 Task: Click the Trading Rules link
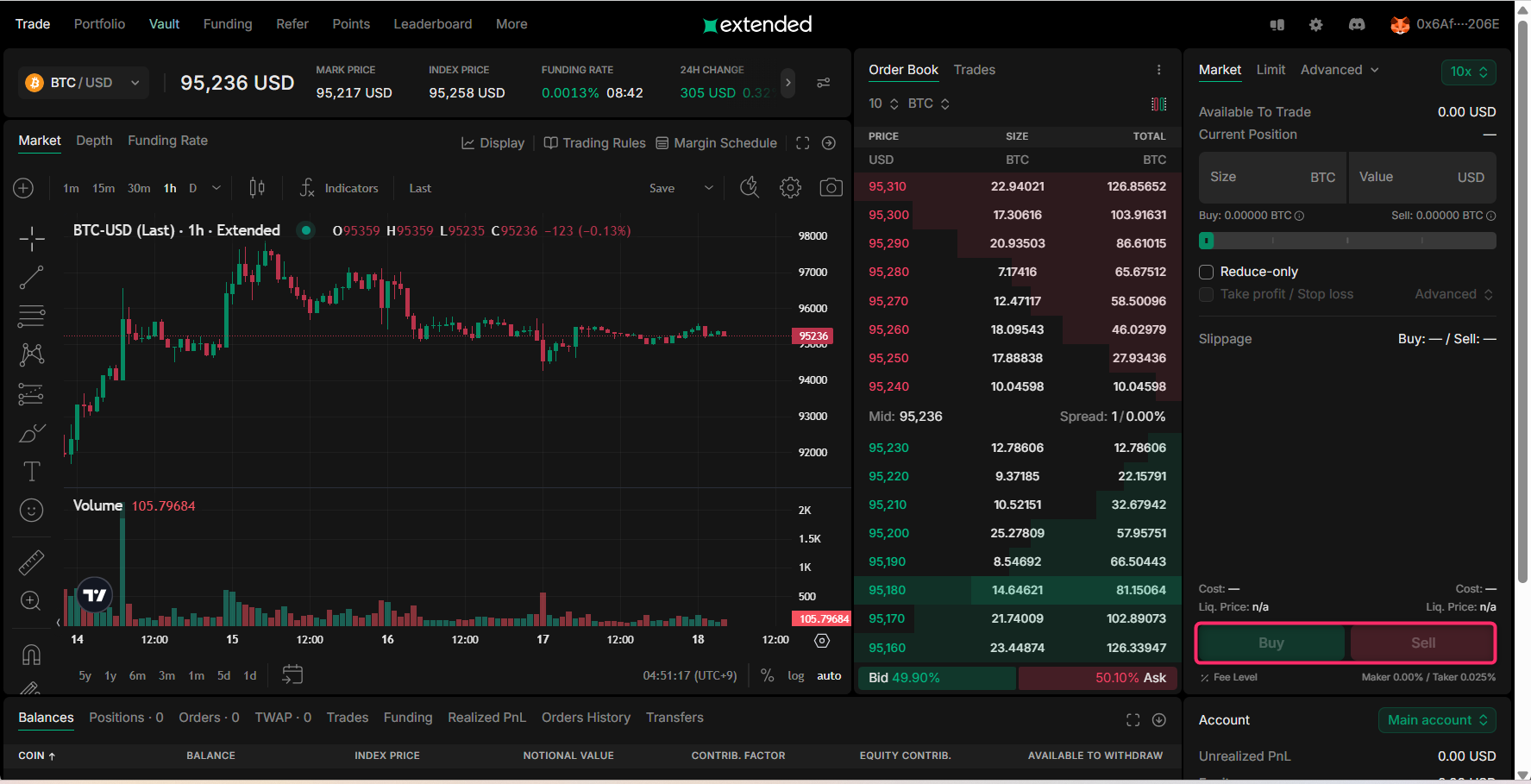click(x=594, y=143)
